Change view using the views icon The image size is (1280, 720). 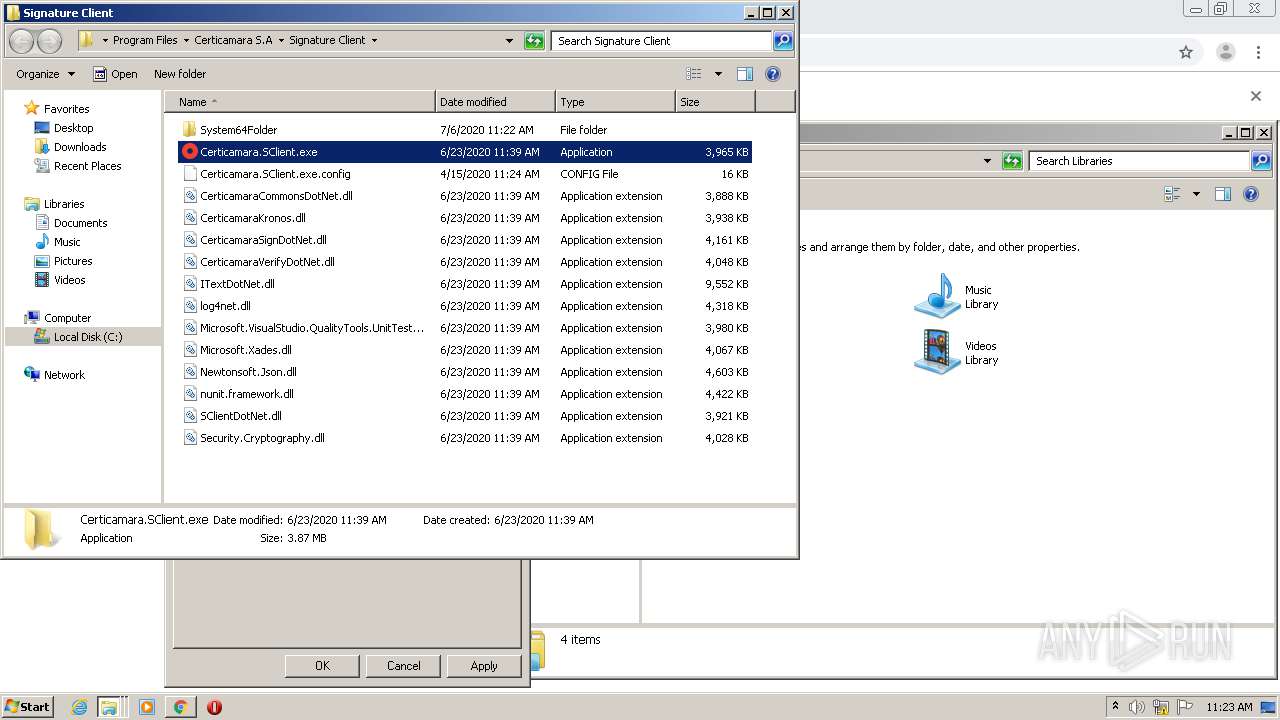click(694, 74)
